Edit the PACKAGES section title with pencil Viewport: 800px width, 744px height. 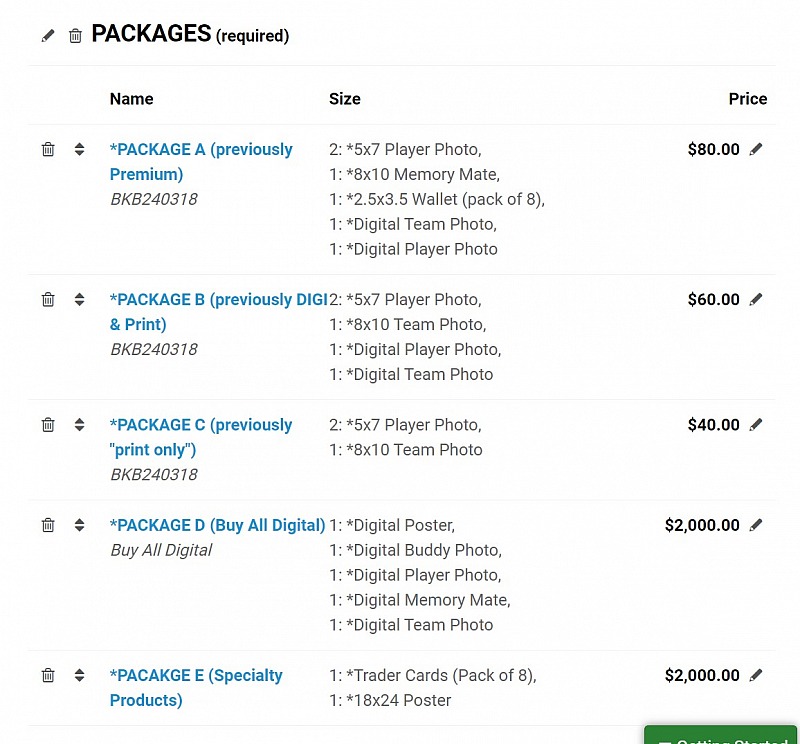[x=48, y=36]
